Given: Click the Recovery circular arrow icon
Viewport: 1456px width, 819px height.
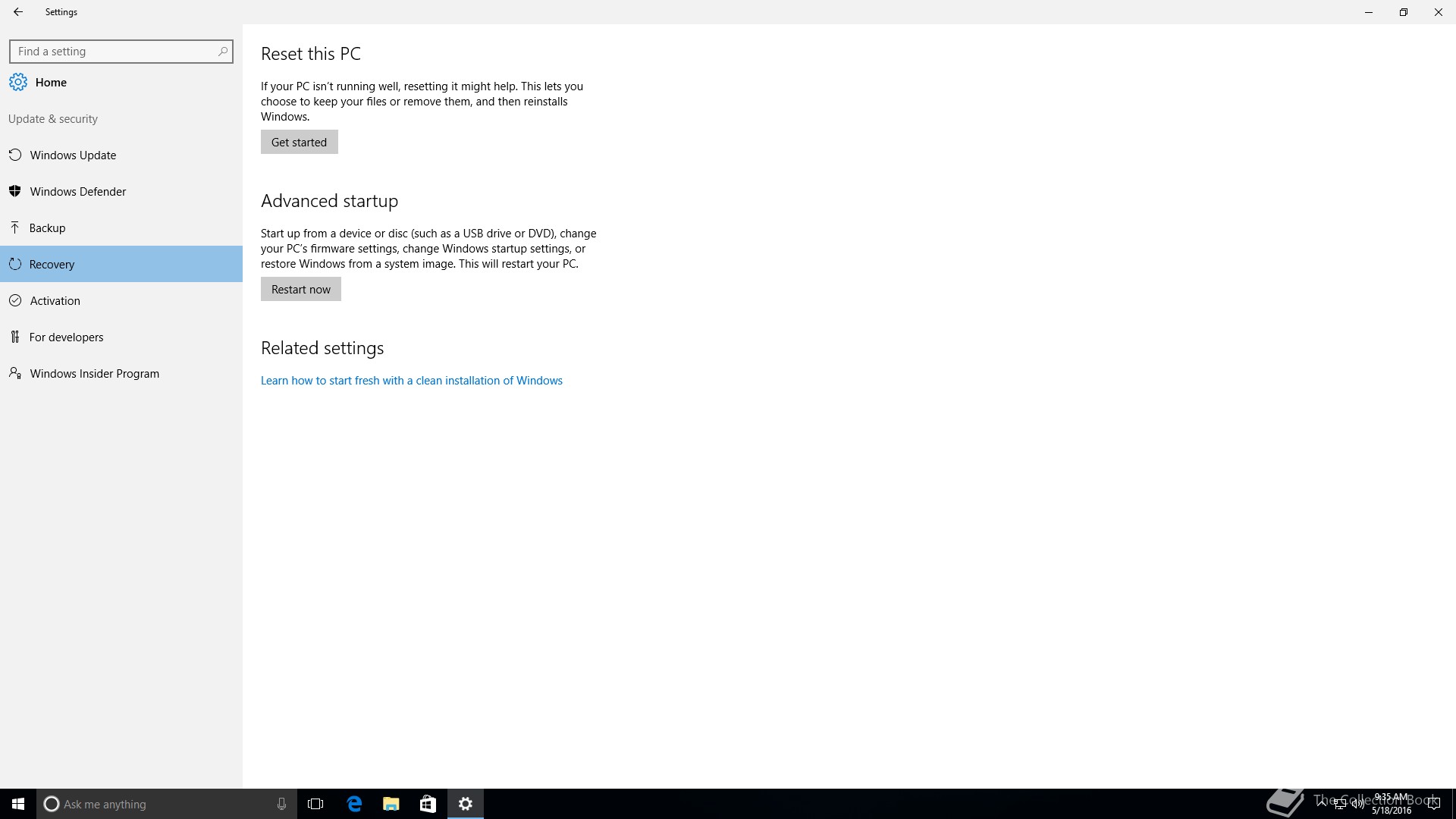Looking at the screenshot, I should pos(14,264).
